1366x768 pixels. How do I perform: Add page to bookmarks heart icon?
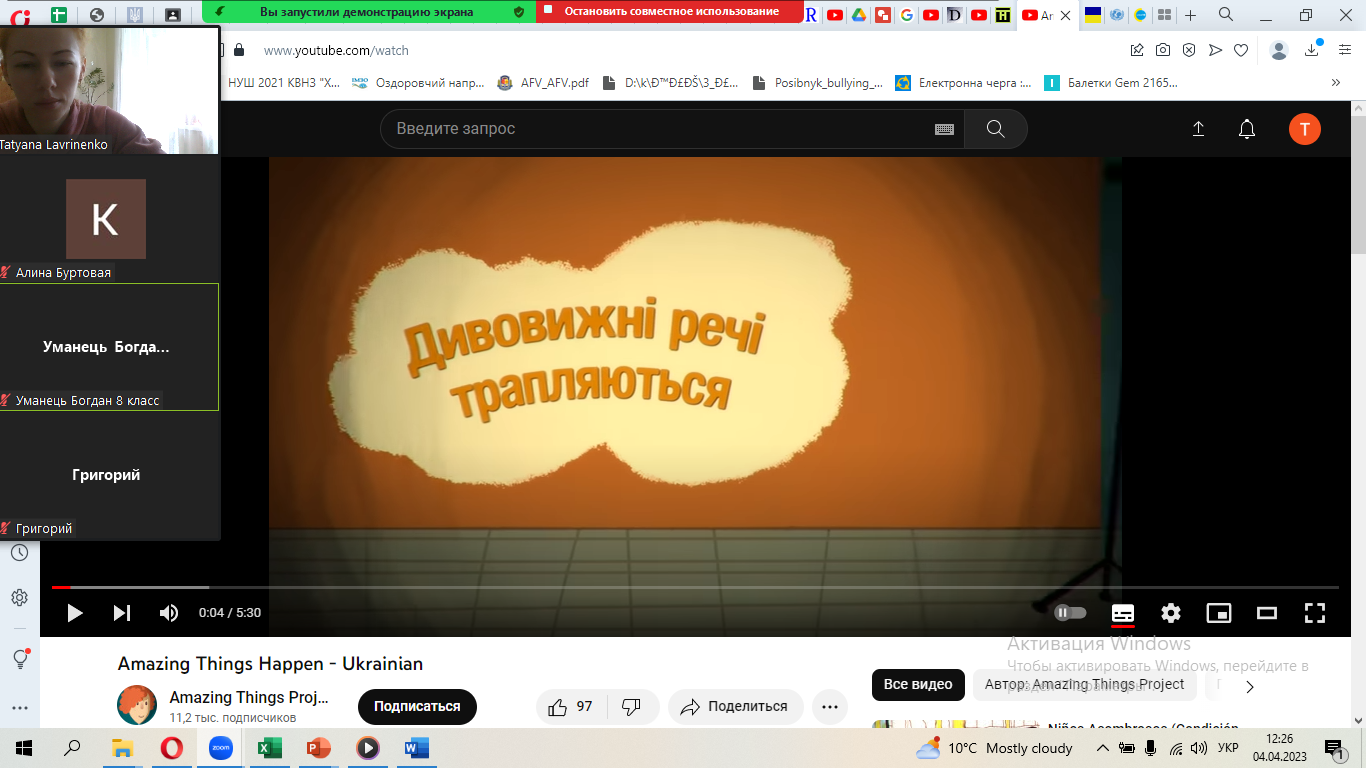[x=1241, y=50]
